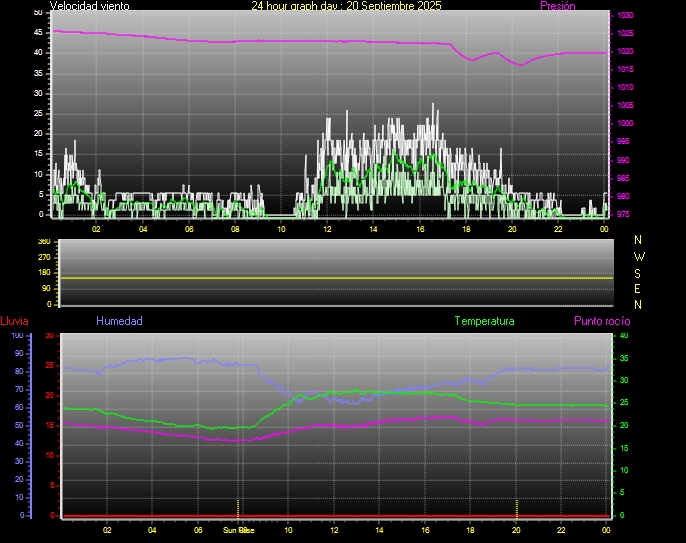Screen dimensions: 686x543
Task: Click the 1030 pressure scale value
Action: pos(624,16)
